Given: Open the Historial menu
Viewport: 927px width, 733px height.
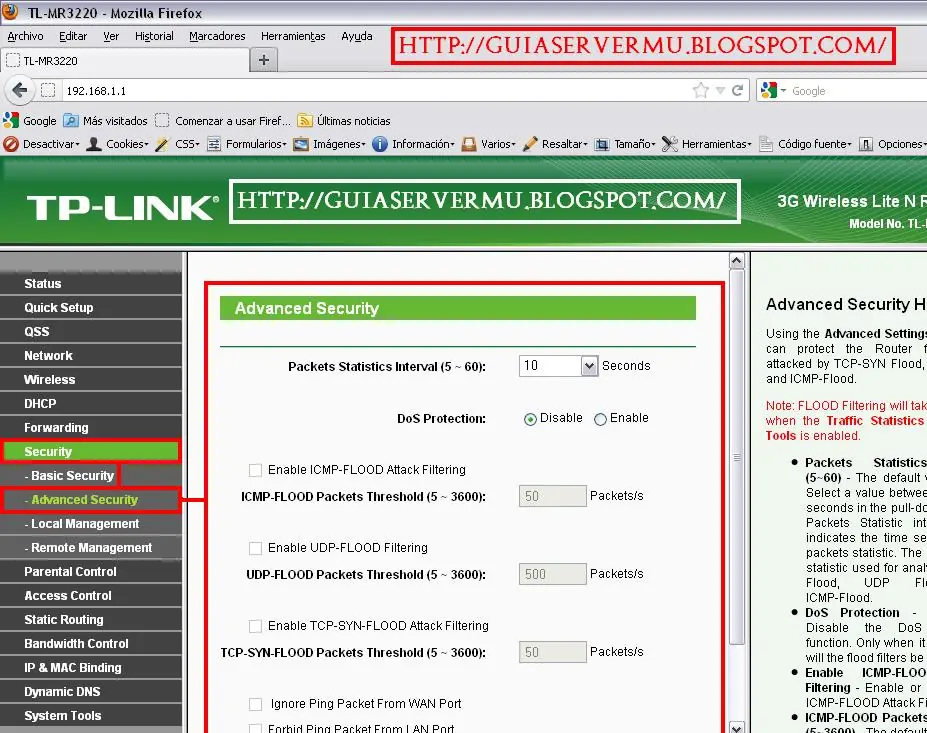Looking at the screenshot, I should 154,36.
